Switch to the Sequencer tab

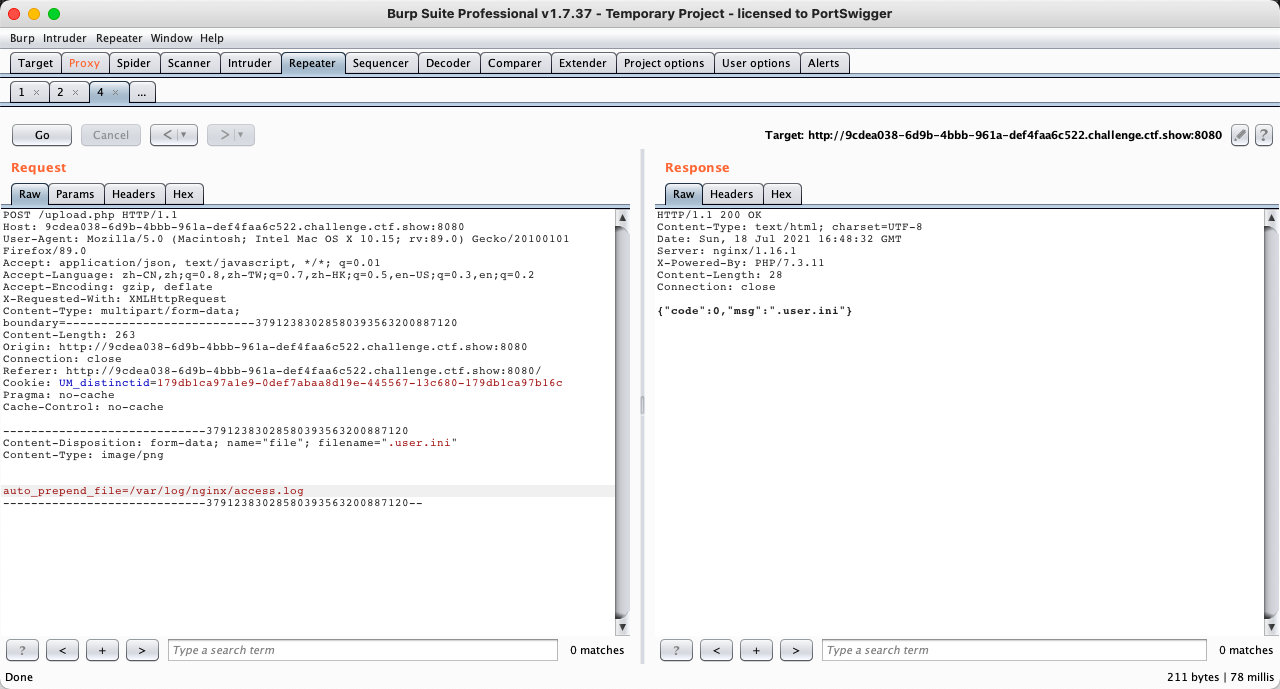(x=381, y=63)
